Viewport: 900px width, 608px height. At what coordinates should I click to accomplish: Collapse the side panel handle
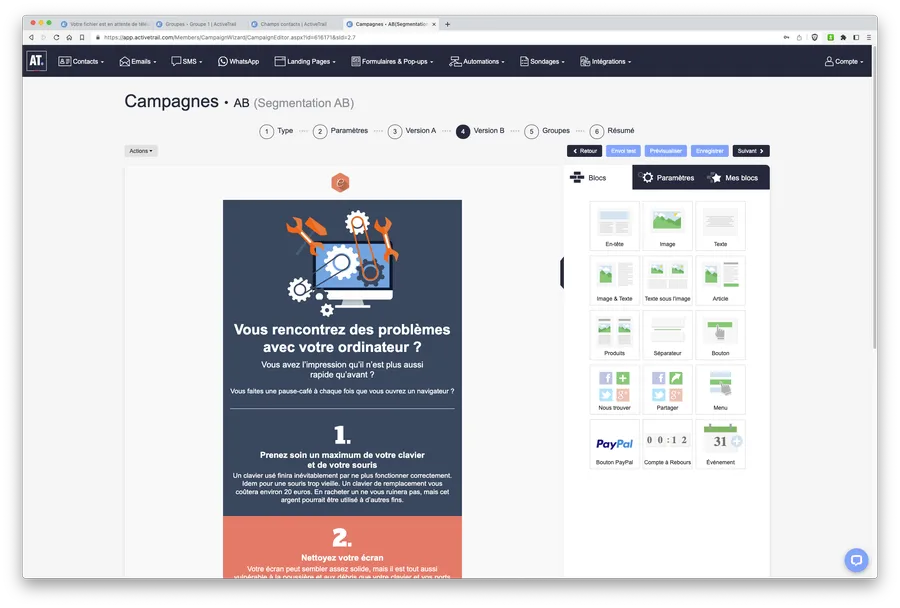(x=562, y=273)
